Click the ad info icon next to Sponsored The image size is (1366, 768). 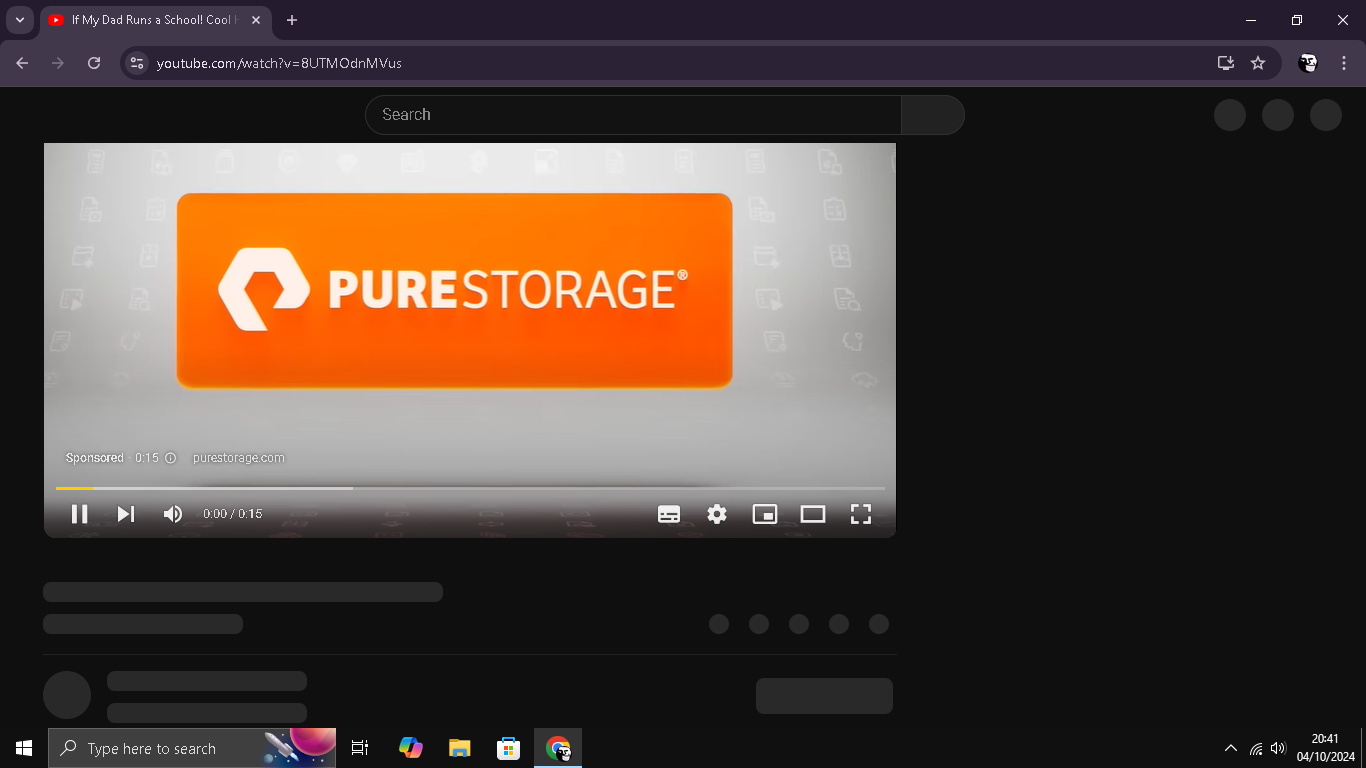coord(170,458)
